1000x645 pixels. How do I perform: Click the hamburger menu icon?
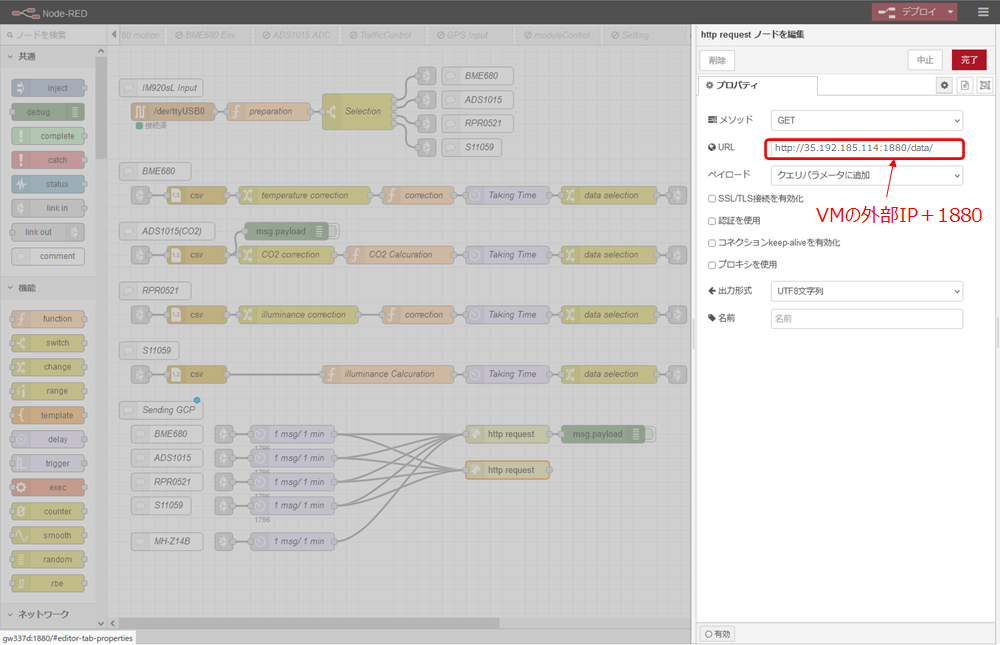pyautogui.click(x=983, y=12)
